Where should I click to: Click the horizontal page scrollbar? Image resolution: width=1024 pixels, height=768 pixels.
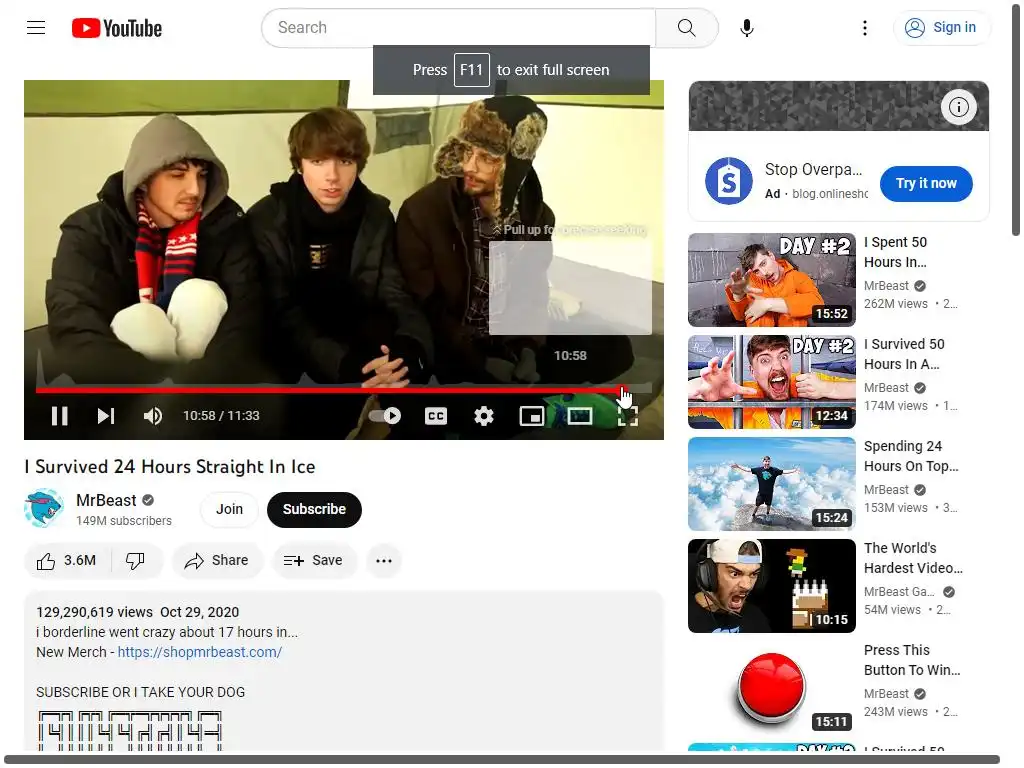click(502, 760)
